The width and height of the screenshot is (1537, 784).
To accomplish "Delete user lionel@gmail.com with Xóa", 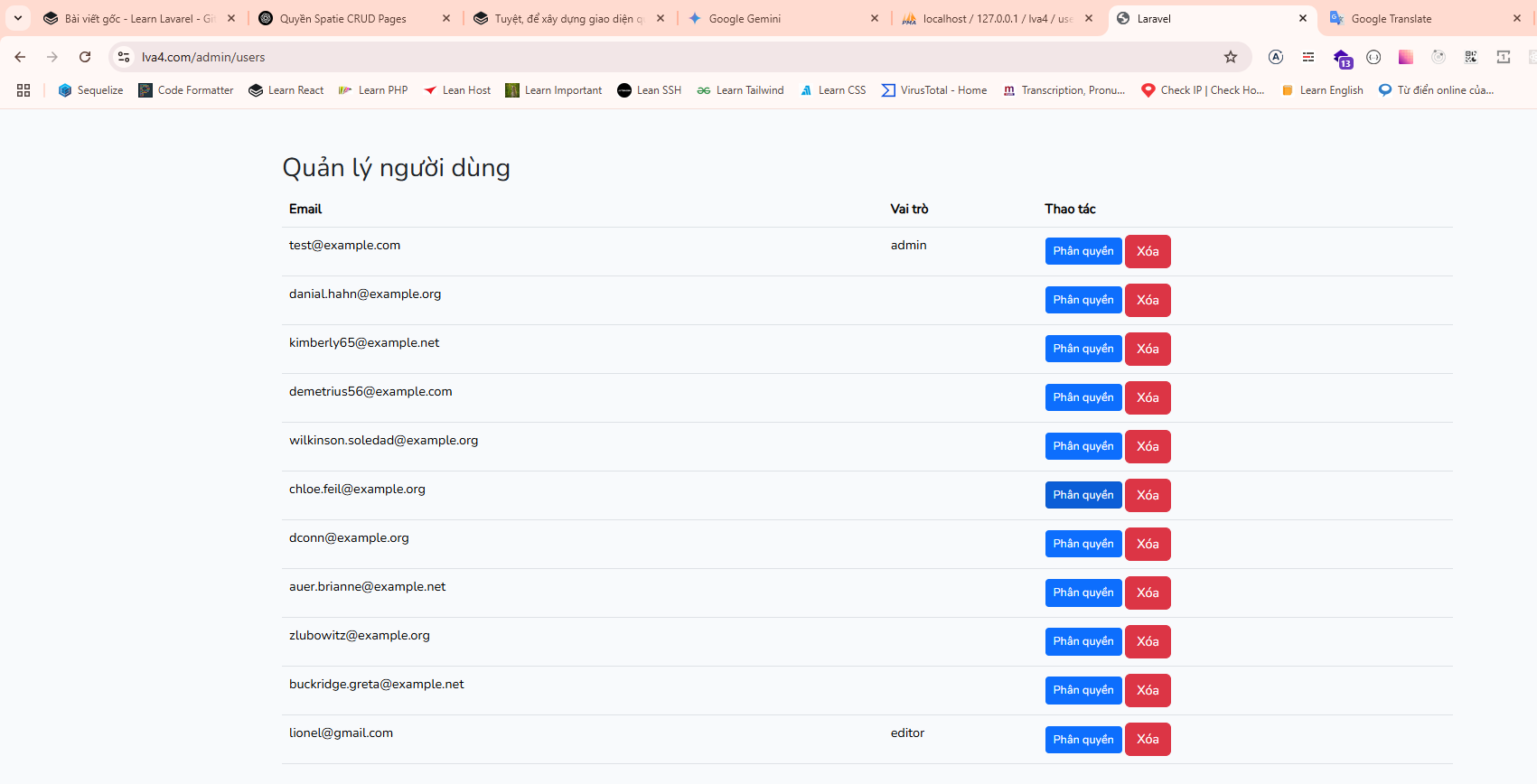I will click(x=1148, y=739).
